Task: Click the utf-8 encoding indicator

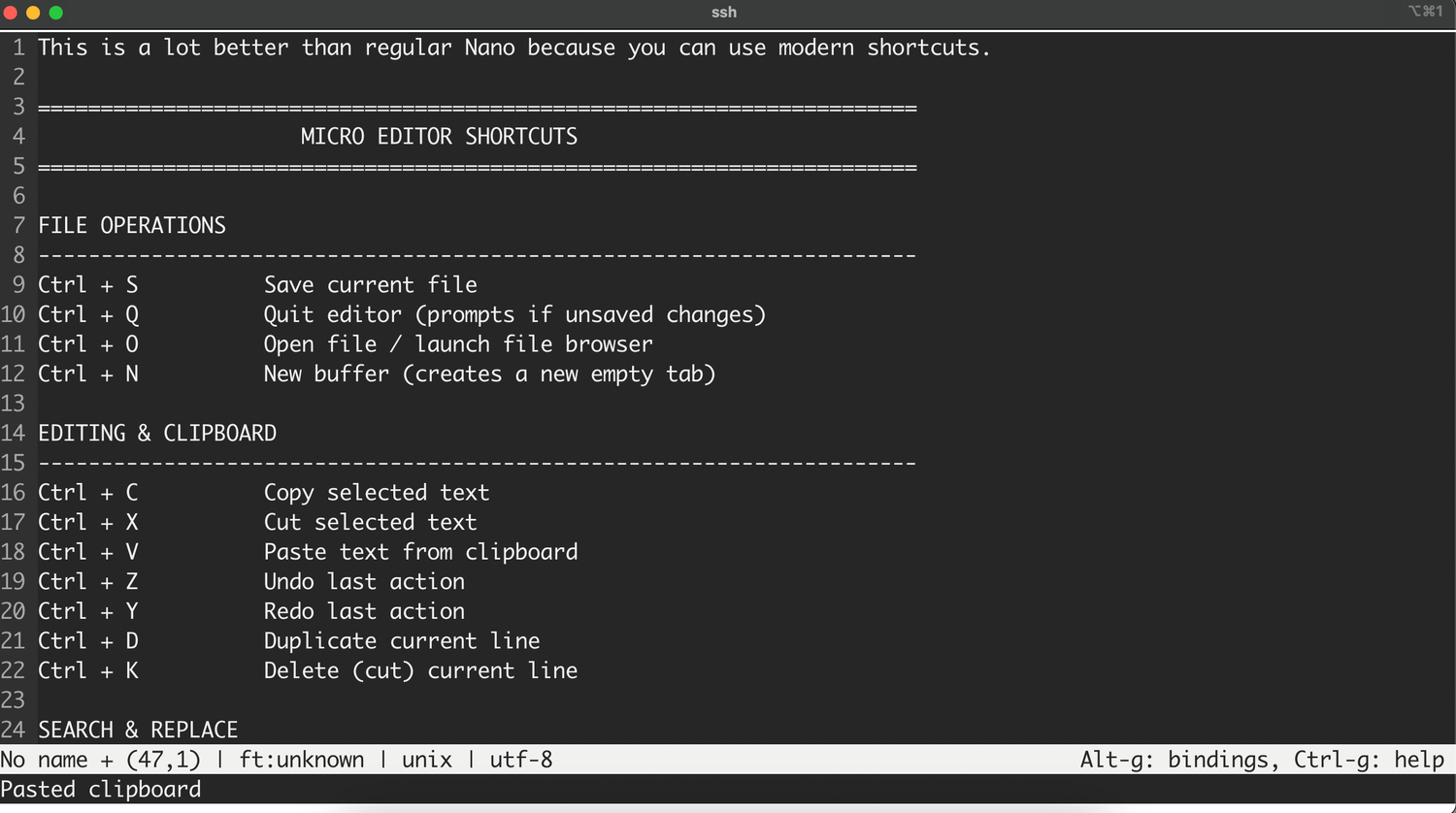Action: click(521, 760)
